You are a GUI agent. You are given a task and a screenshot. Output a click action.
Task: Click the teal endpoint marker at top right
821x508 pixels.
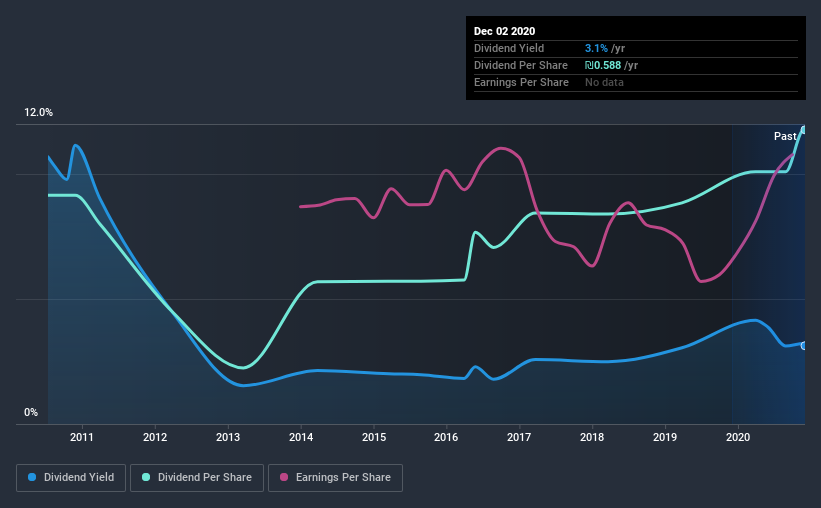(803, 130)
